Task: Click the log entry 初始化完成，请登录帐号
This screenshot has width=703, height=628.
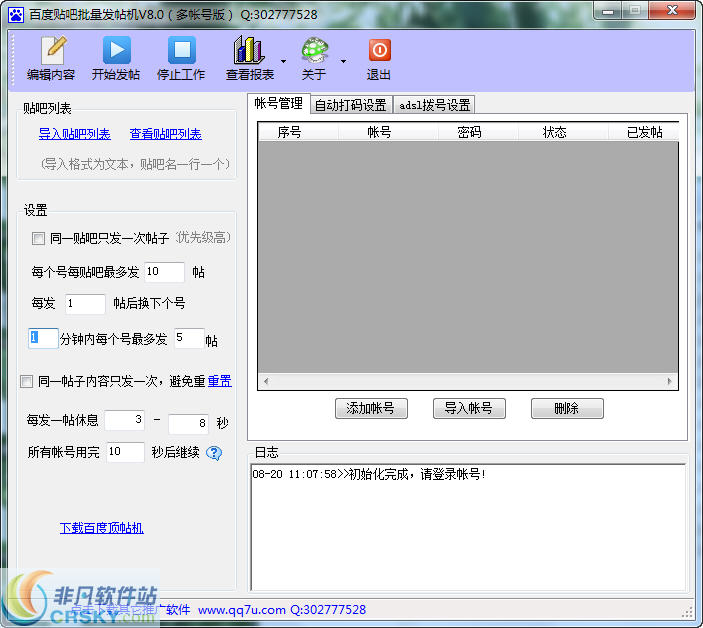Action: [x=369, y=474]
